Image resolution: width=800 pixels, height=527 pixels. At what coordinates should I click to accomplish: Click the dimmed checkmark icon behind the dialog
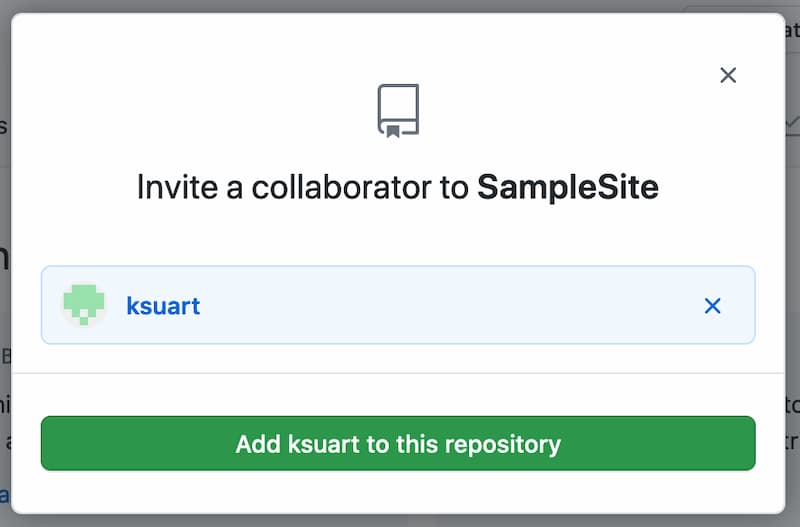click(793, 121)
